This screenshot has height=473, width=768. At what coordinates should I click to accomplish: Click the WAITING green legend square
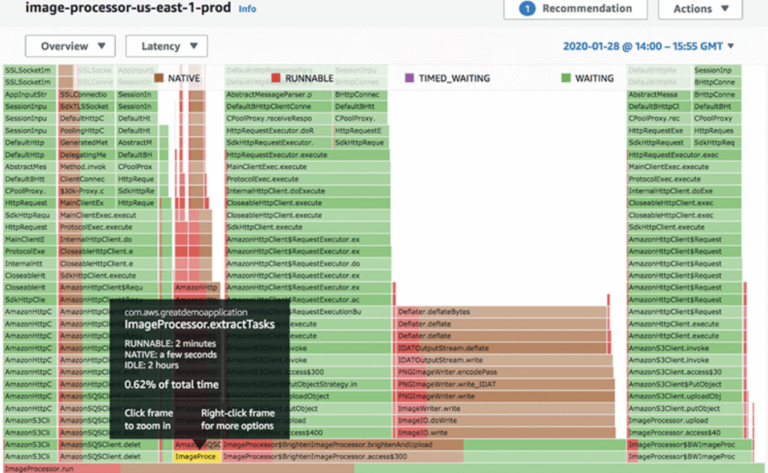click(566, 78)
